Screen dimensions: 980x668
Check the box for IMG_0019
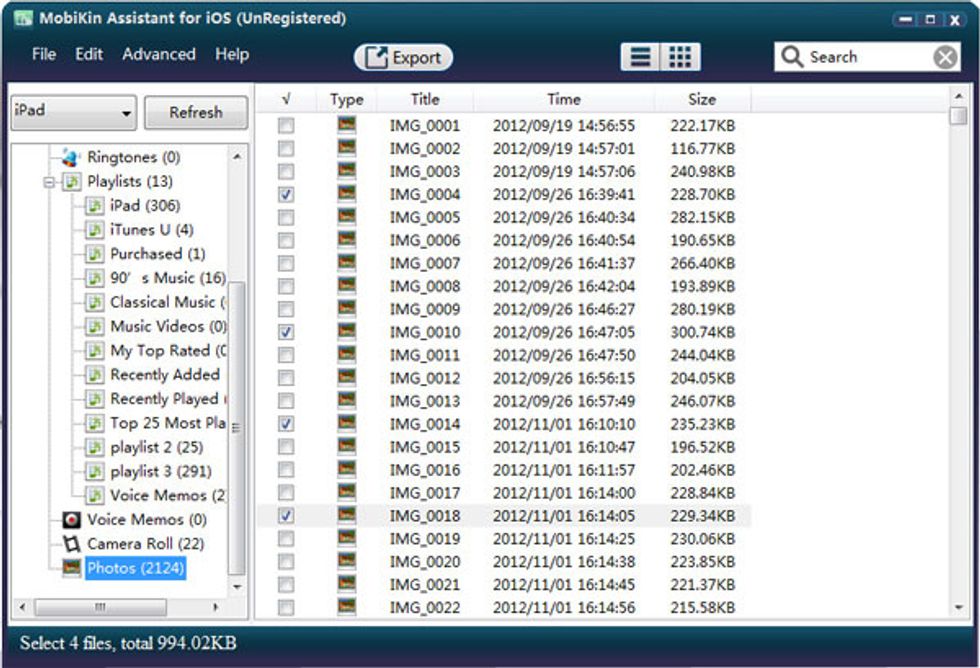coord(286,539)
